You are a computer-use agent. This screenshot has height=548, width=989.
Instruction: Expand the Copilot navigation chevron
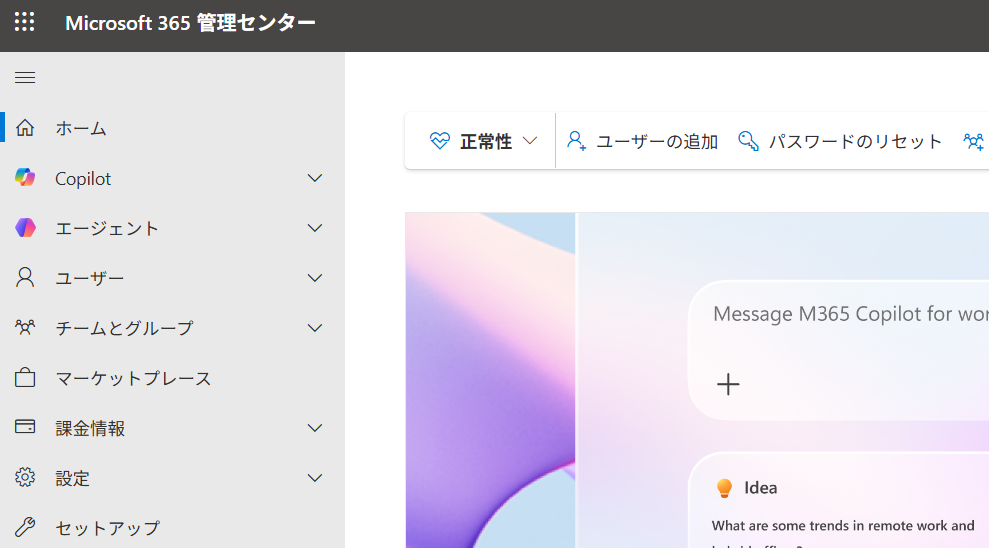[315, 178]
